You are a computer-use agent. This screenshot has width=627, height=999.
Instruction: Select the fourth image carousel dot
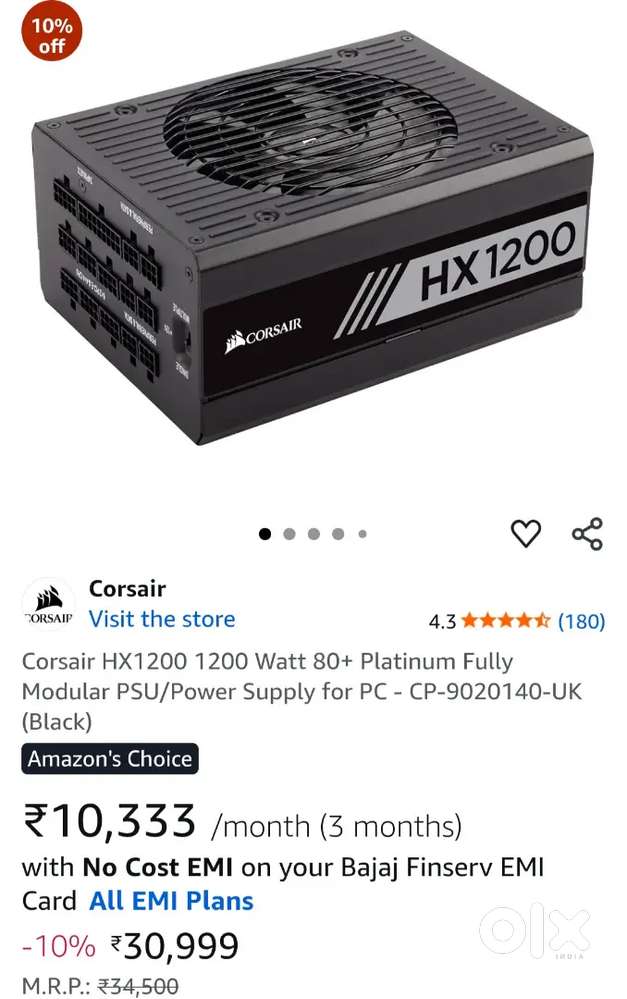click(338, 534)
